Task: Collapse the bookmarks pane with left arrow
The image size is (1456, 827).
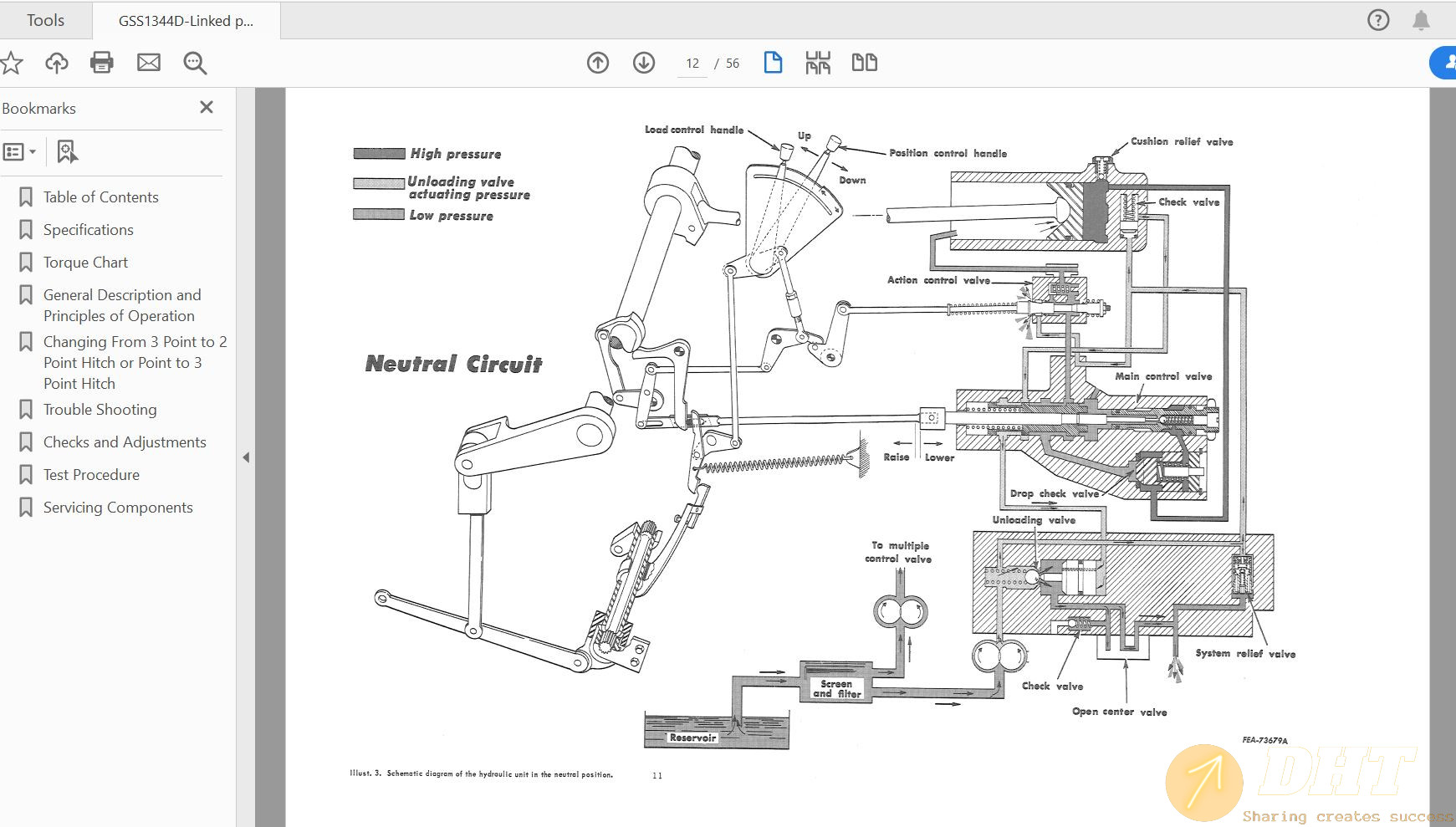Action: 246,457
